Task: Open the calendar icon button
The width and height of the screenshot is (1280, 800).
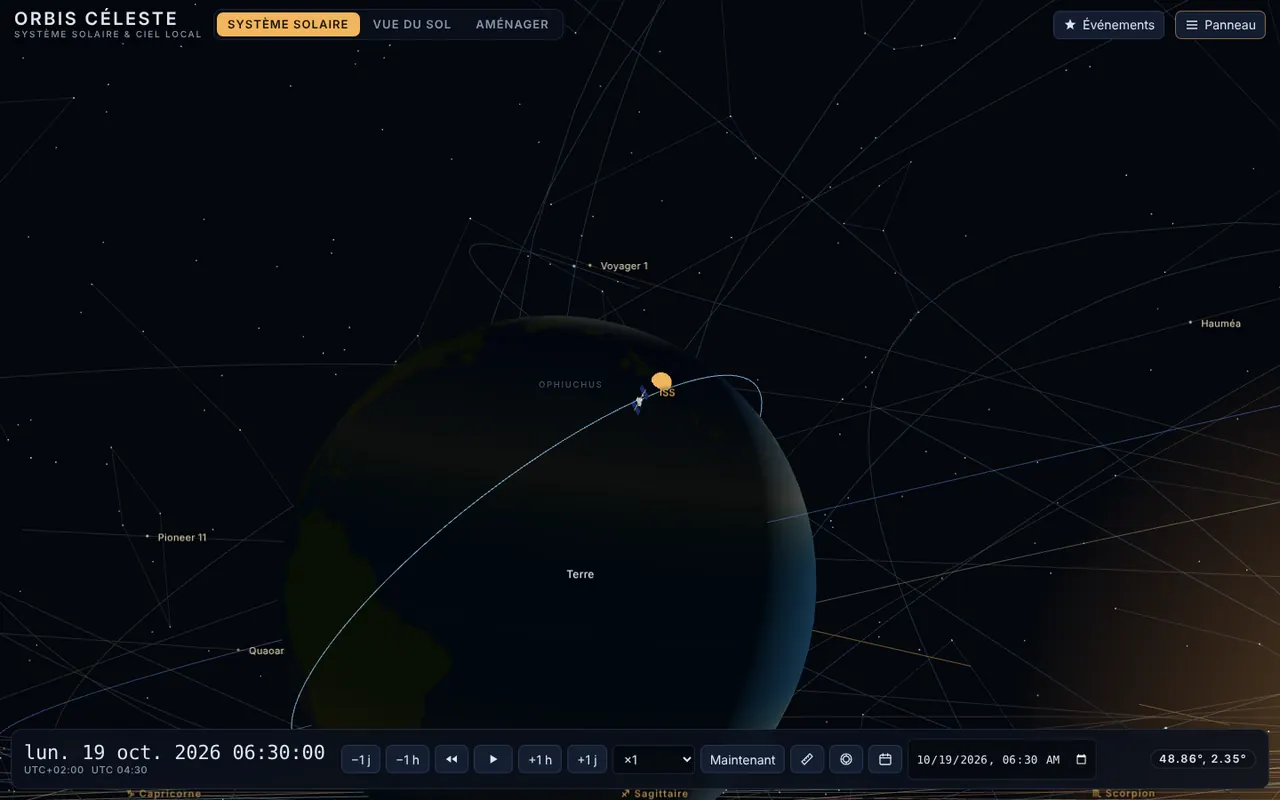Action: click(885, 760)
